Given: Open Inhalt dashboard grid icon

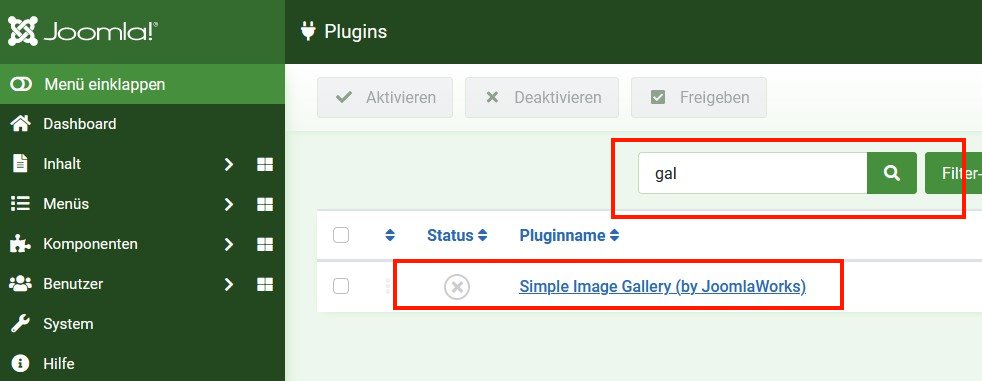Looking at the screenshot, I should pos(265,164).
